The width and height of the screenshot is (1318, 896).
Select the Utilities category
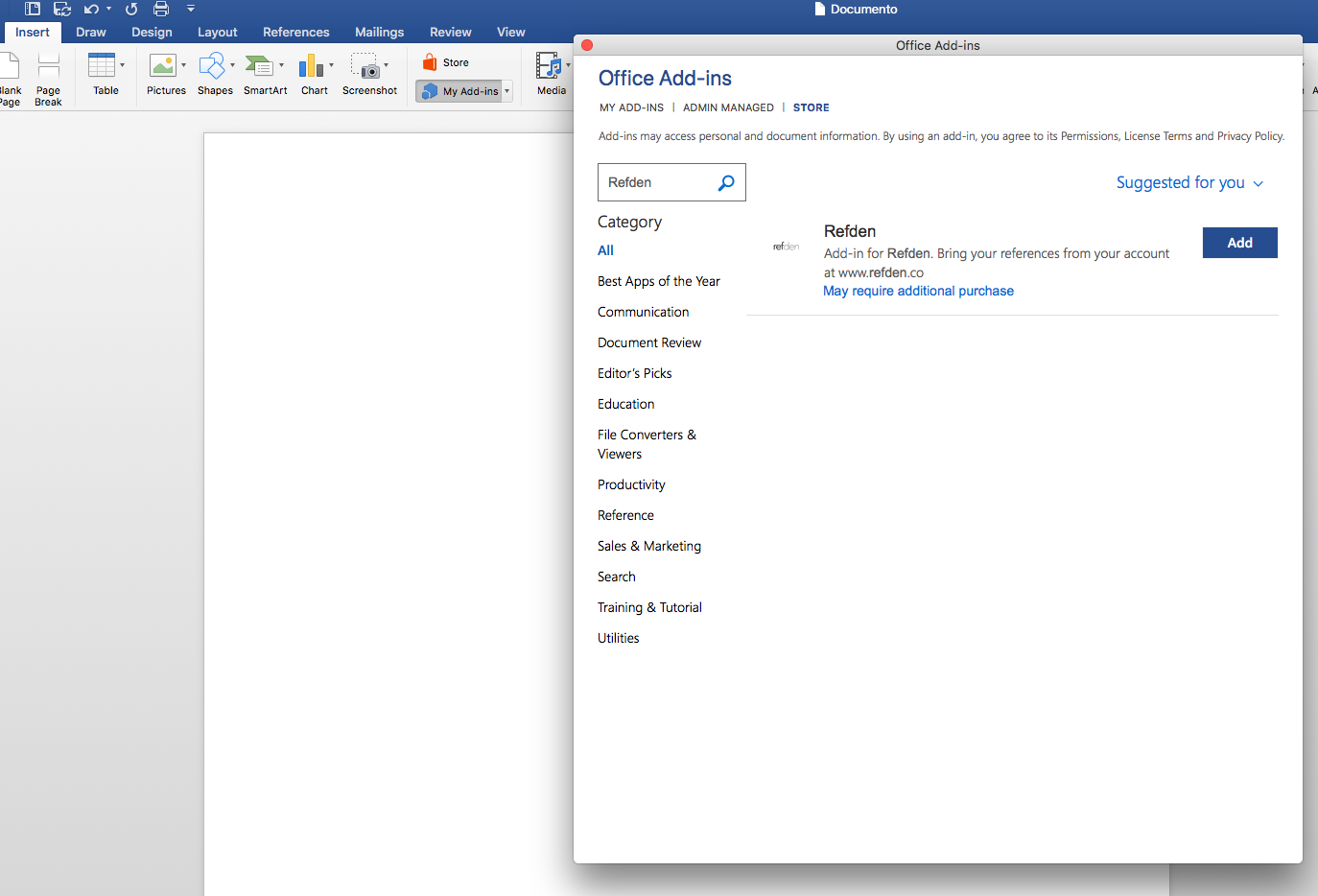coord(619,638)
